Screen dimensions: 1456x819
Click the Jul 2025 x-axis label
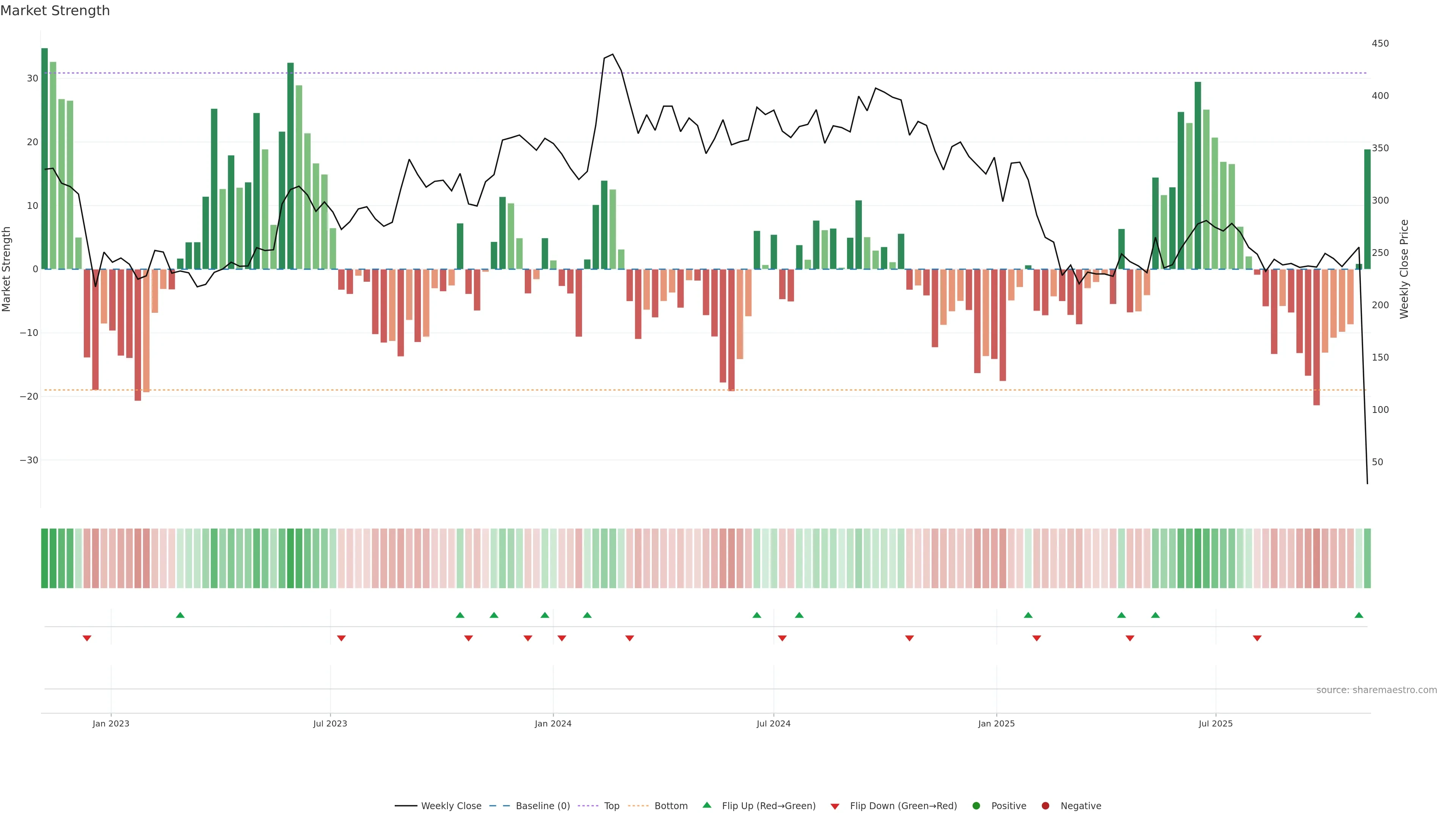click(1215, 723)
